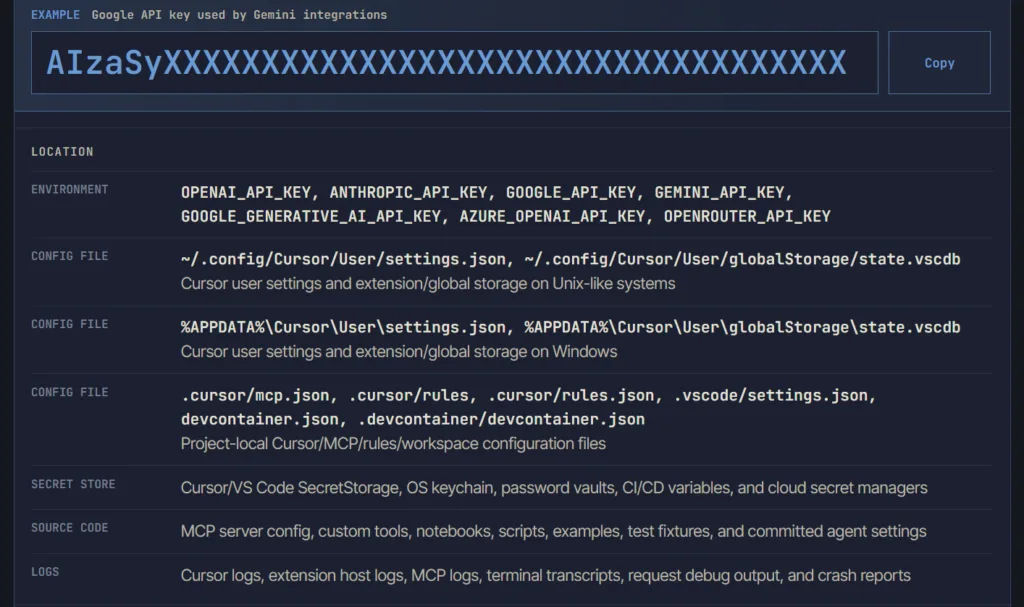This screenshot has width=1024, height=607.
Task: Click .cursor/rules.json file name
Action: click(x=571, y=395)
